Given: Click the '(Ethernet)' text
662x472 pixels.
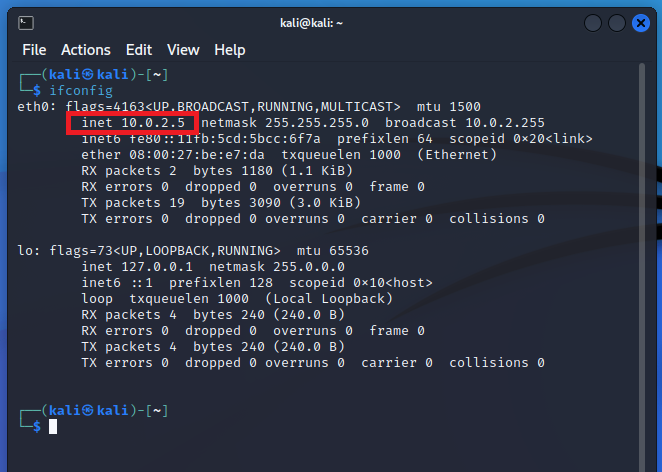Looking at the screenshot, I should pos(457,155).
